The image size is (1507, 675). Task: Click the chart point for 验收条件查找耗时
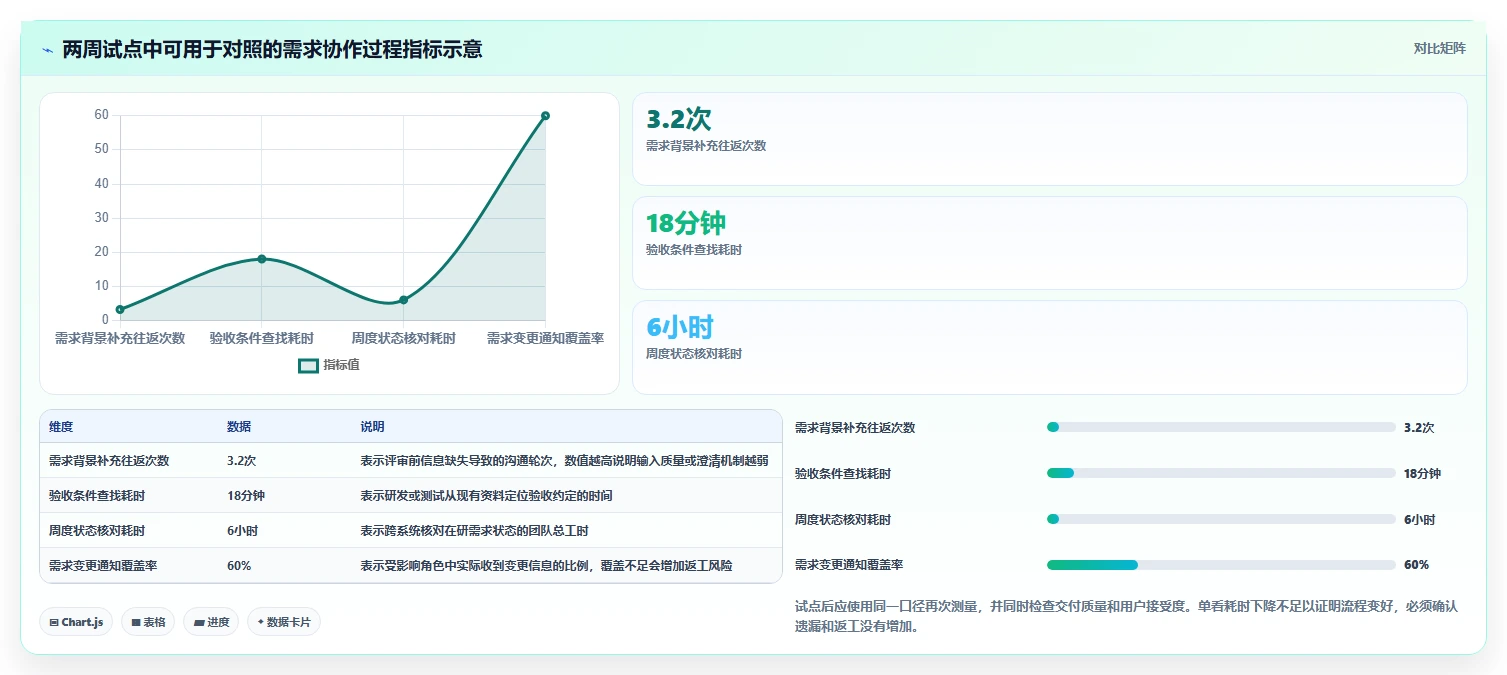pos(262,259)
